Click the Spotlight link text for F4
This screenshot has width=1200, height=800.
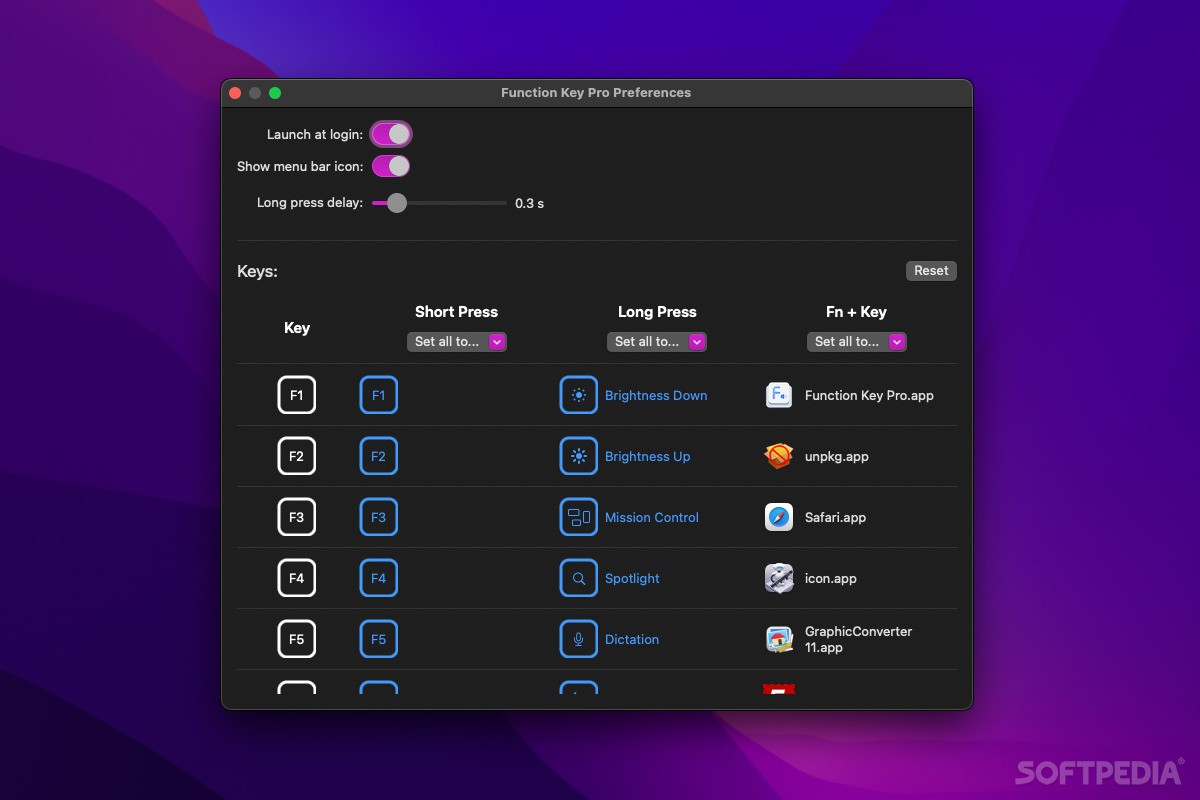632,578
